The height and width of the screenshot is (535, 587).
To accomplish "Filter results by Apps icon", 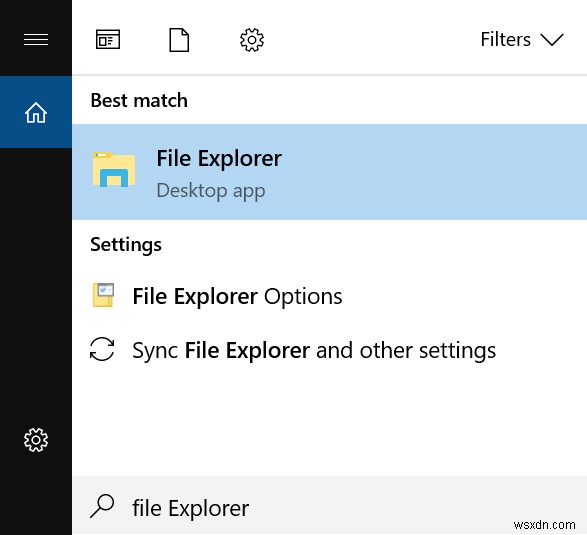I will point(108,39).
